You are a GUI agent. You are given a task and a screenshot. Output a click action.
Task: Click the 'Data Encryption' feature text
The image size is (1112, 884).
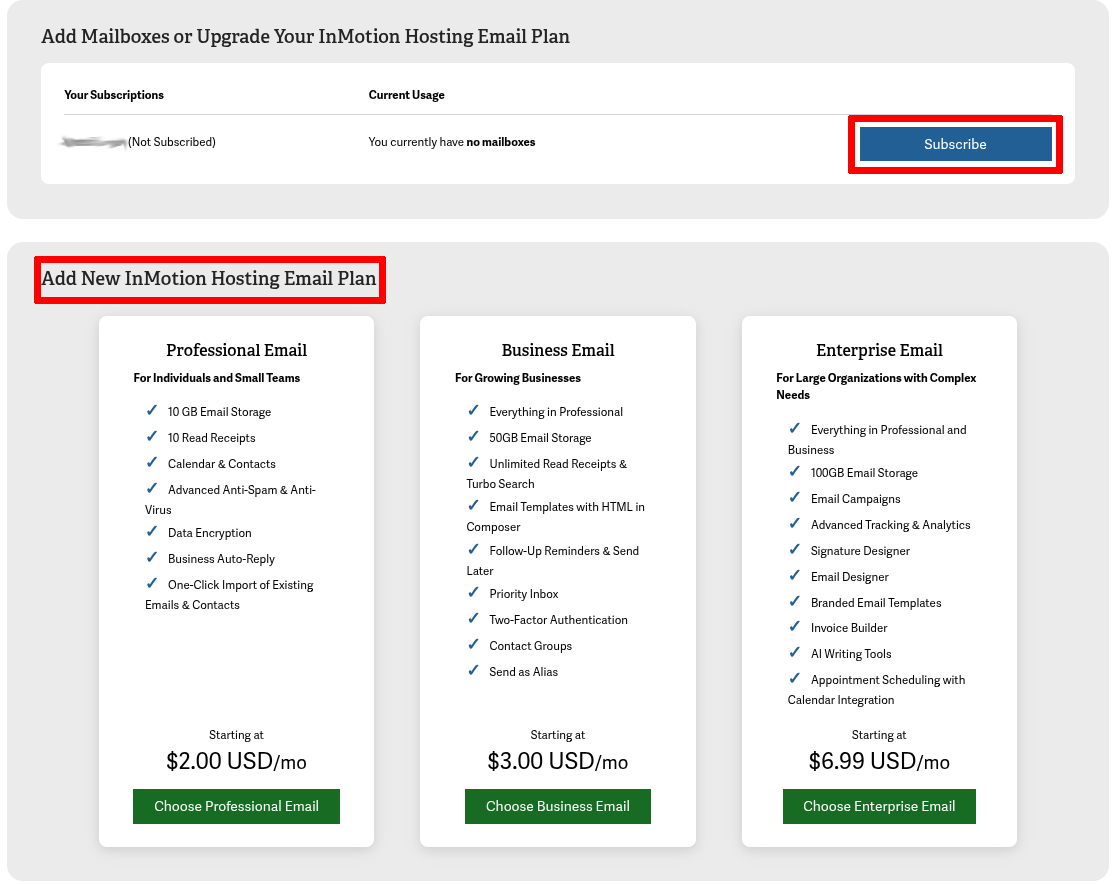click(x=209, y=533)
